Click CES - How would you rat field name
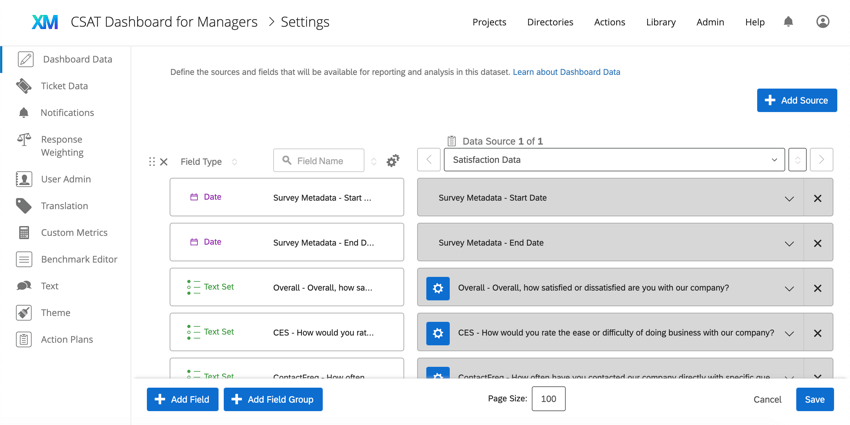This screenshot has width=850, height=425. click(324, 333)
